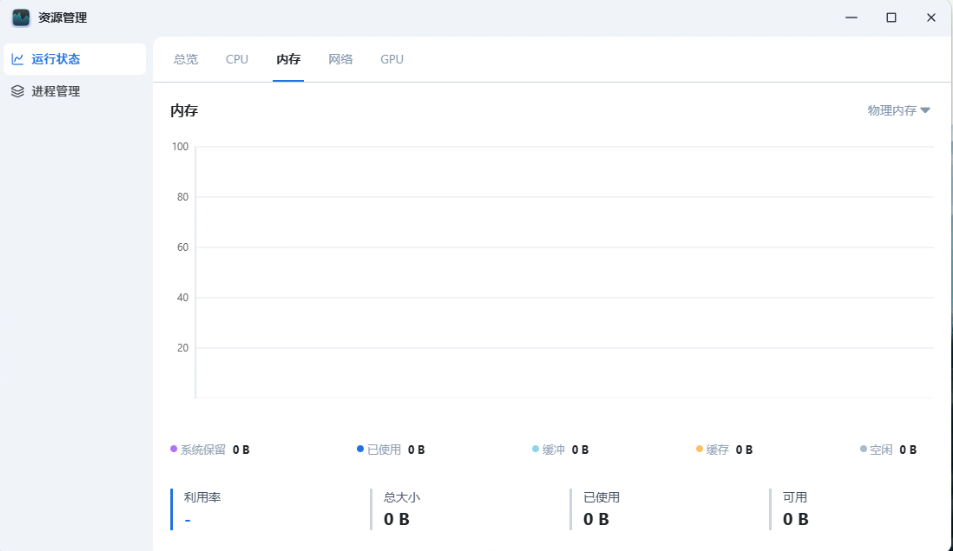
Task: Click the 总大小 stat card
Action: (460, 508)
